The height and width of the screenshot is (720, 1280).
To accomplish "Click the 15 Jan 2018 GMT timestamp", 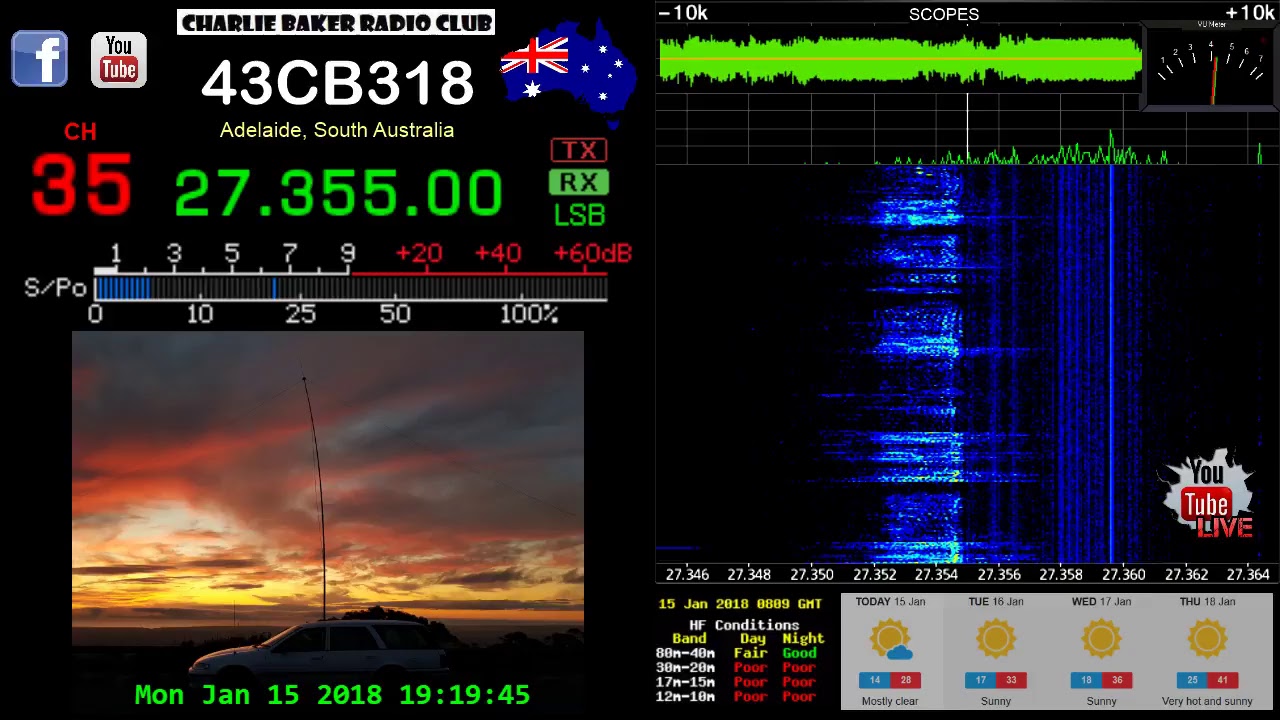I will [740, 604].
